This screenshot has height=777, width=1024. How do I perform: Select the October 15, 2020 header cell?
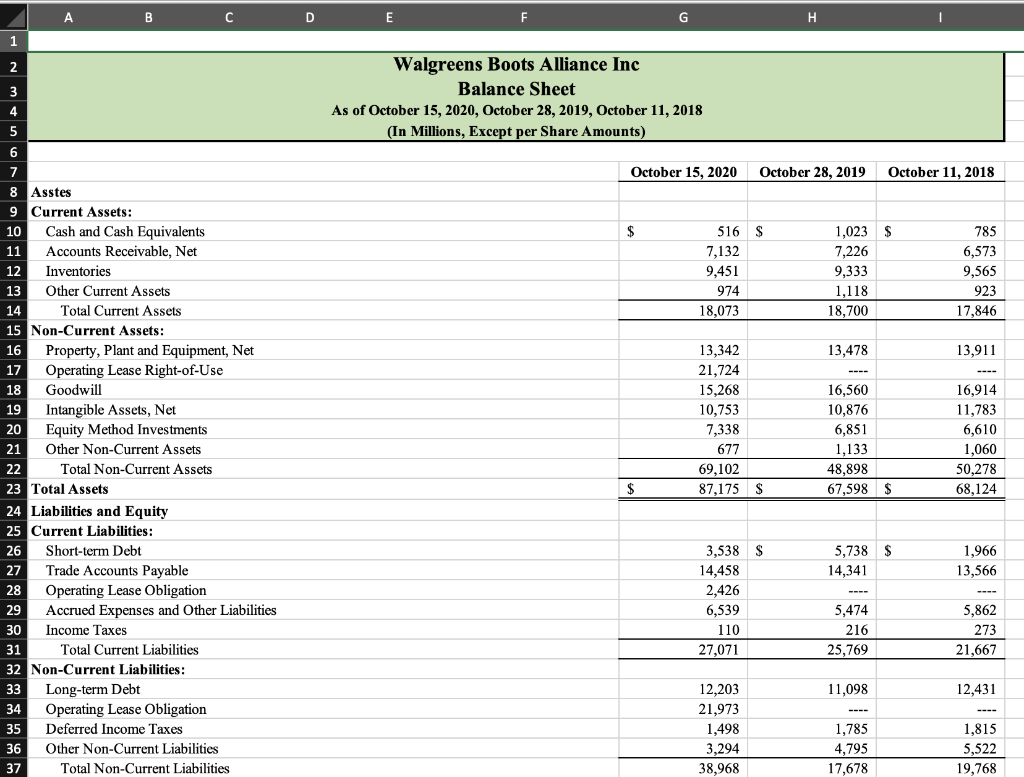click(683, 172)
